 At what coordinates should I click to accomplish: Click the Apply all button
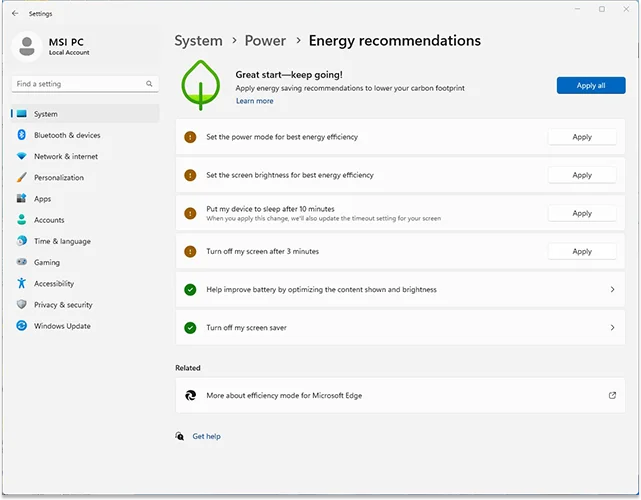coord(591,85)
